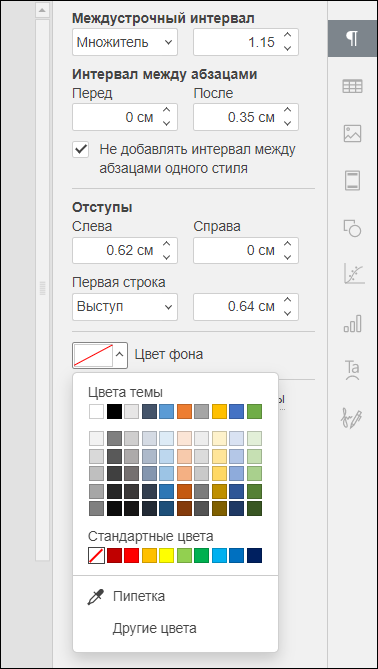Open Paragraph settings sidebar icon
This screenshot has height=669, width=378.
click(x=352, y=39)
